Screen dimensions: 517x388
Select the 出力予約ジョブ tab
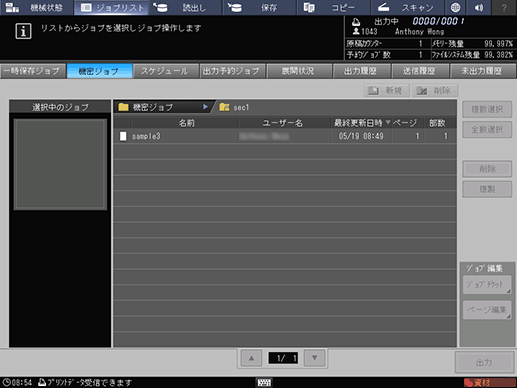[x=232, y=71]
